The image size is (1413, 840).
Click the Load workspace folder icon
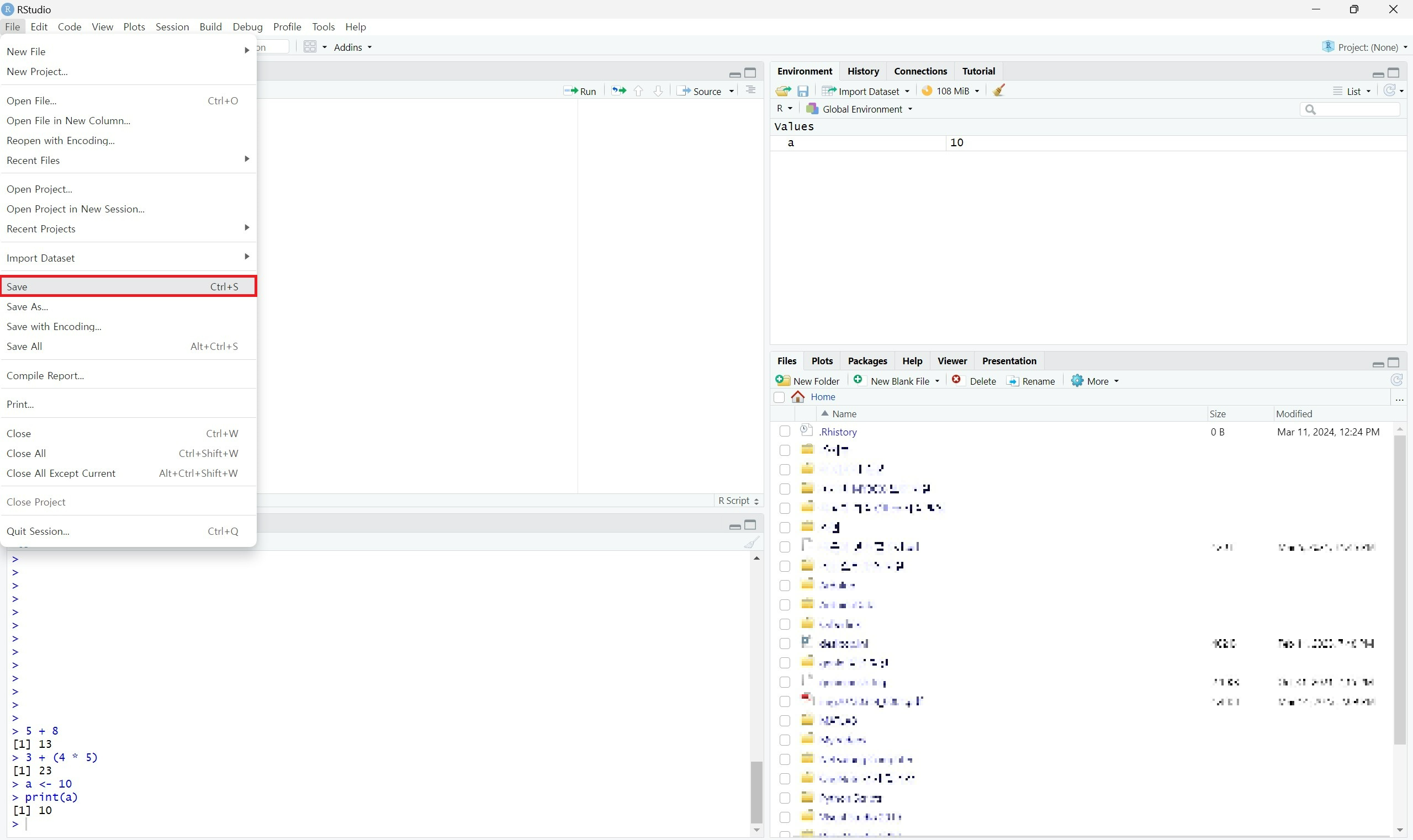(782, 91)
